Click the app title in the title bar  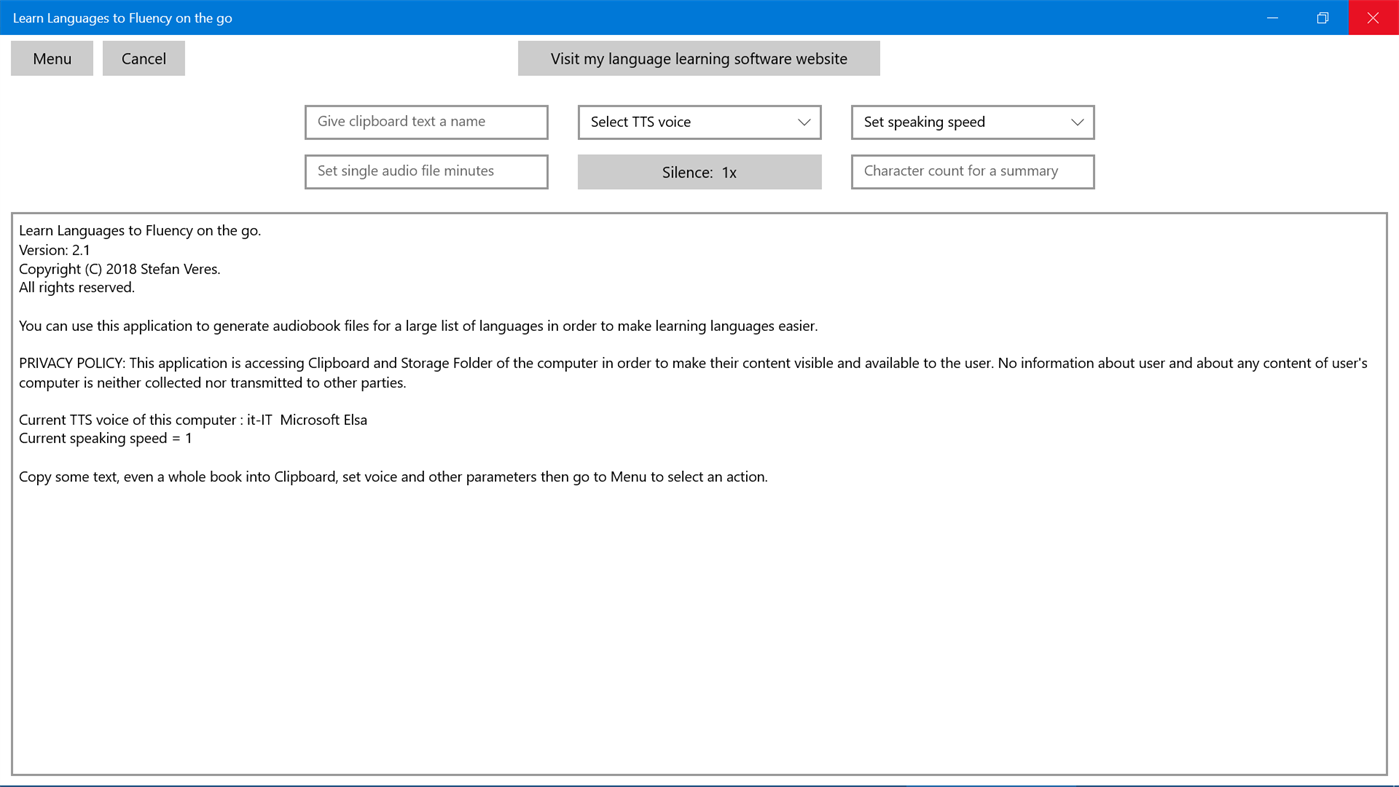pyautogui.click(x=122, y=17)
